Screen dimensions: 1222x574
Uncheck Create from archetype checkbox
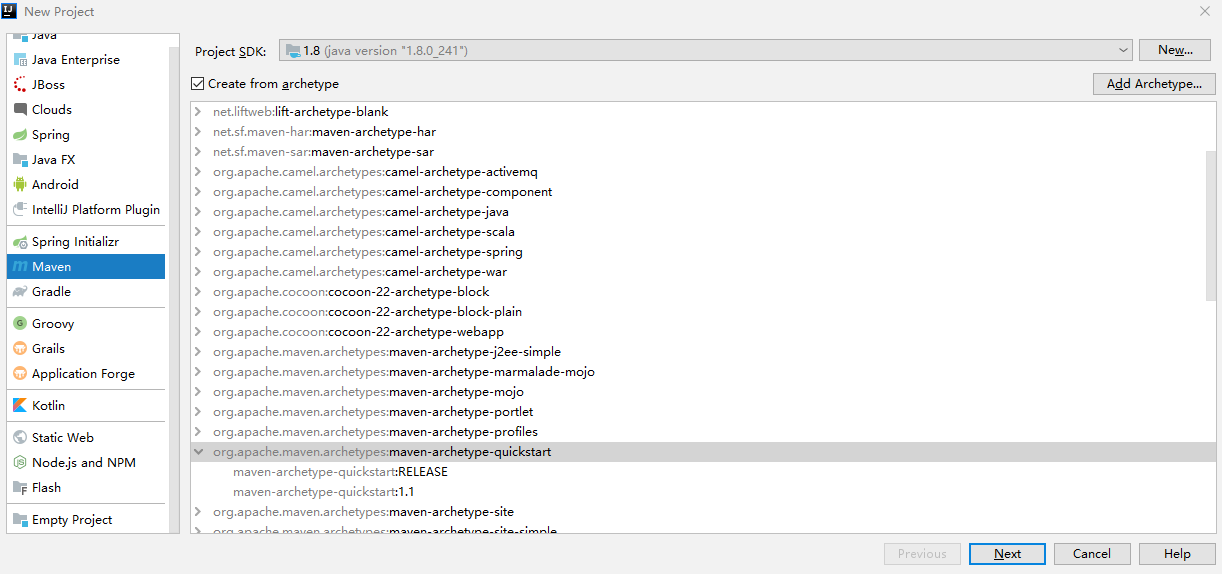coord(197,84)
